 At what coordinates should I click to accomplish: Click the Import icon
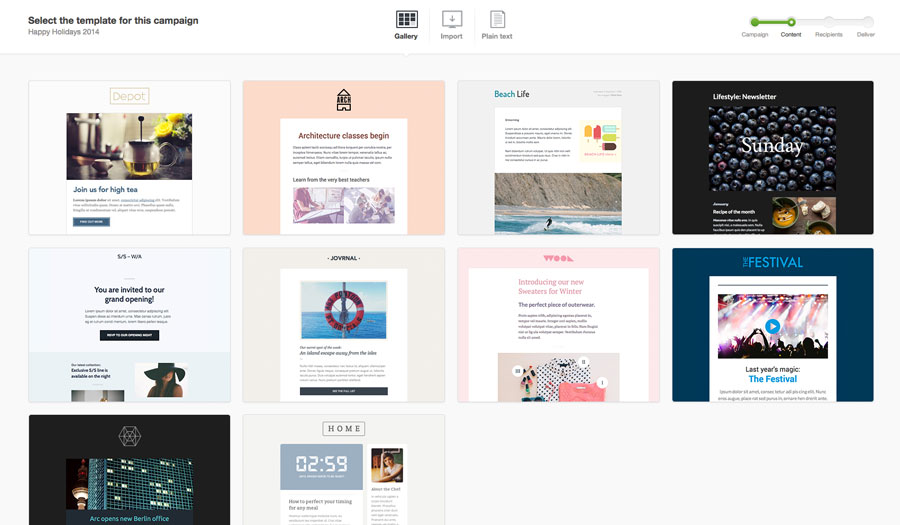[452, 20]
